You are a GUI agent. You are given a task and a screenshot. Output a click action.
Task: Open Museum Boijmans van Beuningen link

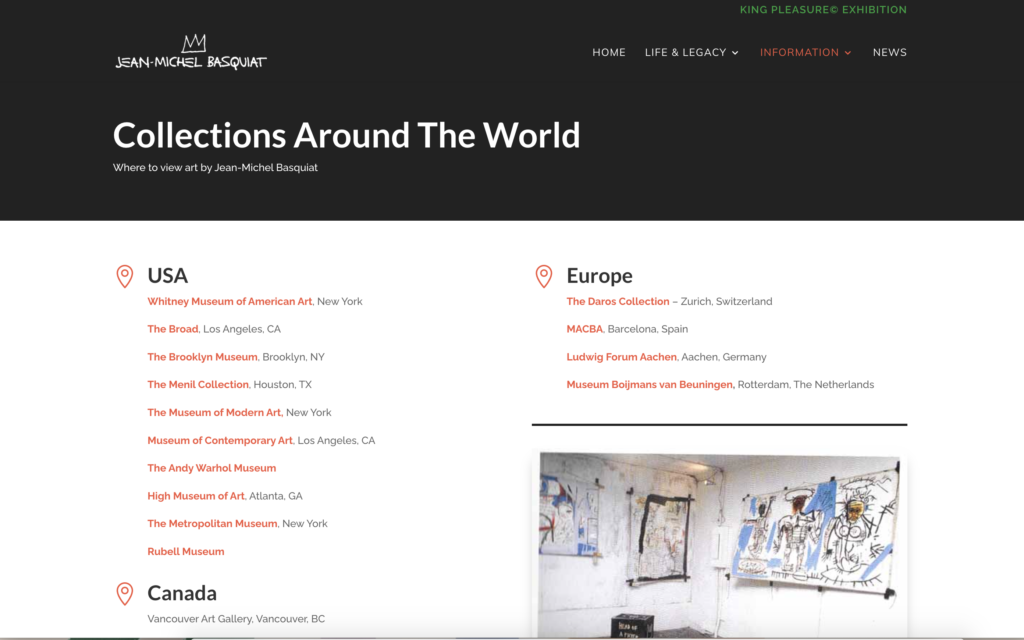(649, 385)
